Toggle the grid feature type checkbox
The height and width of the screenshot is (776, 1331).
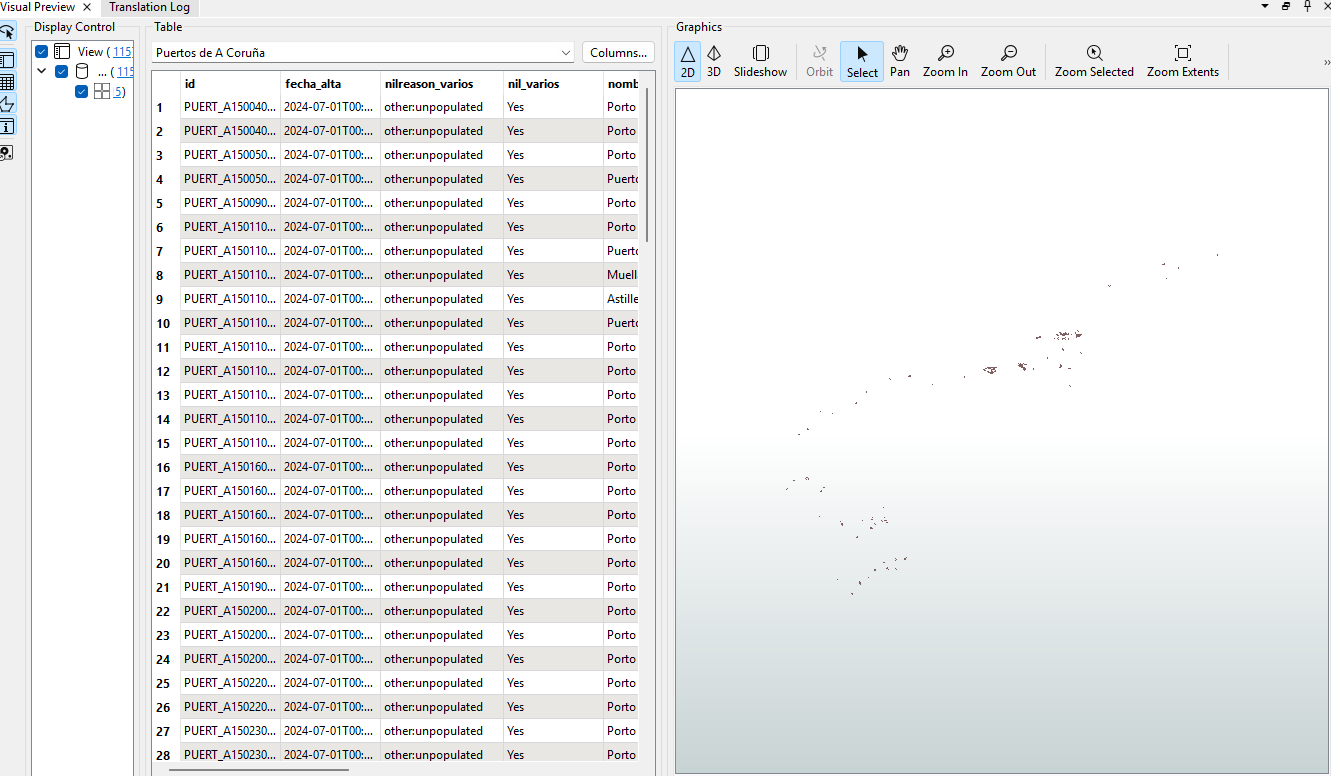click(82, 92)
